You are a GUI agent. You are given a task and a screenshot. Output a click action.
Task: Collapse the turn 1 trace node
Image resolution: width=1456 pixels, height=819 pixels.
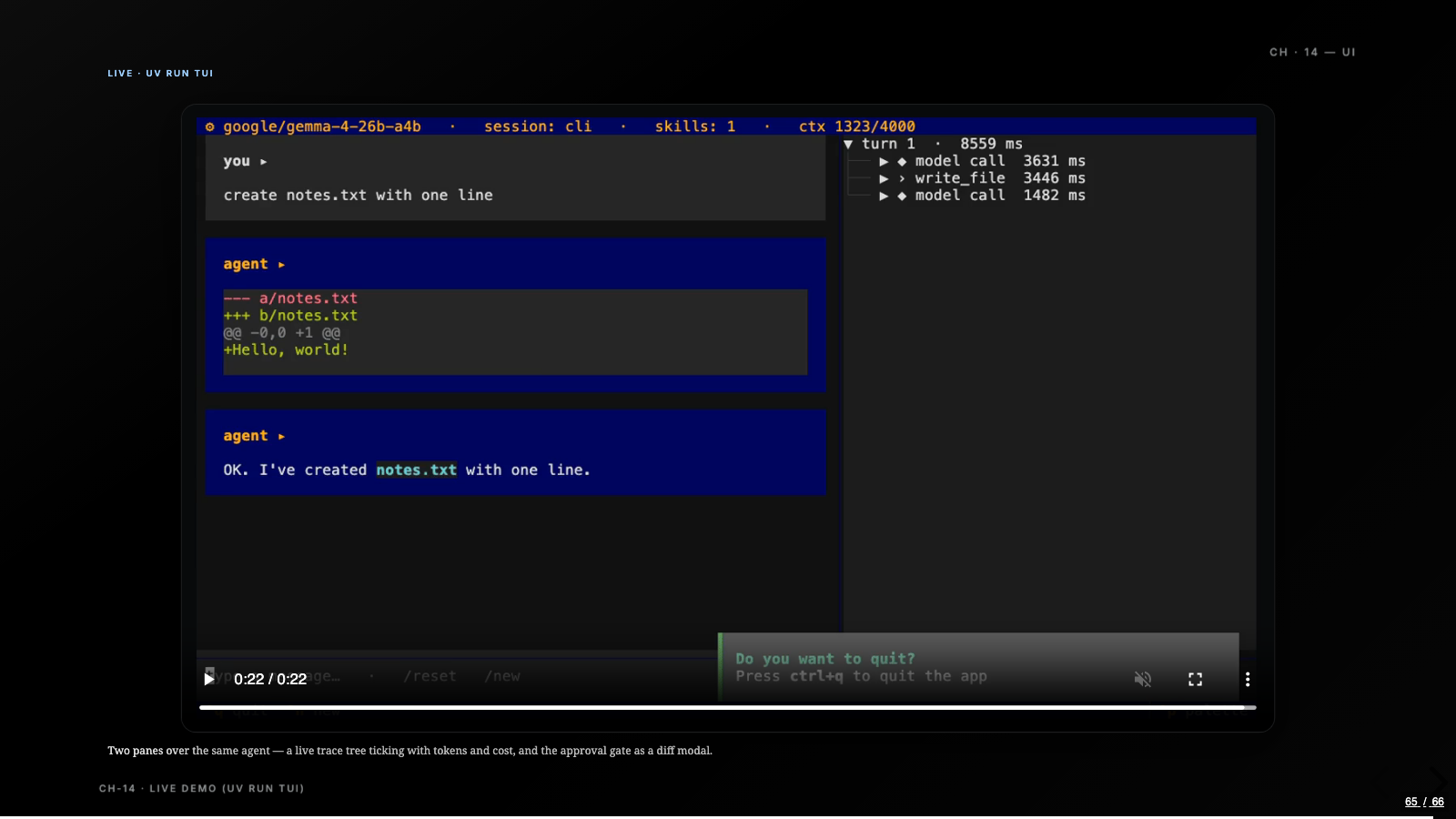tap(848, 144)
